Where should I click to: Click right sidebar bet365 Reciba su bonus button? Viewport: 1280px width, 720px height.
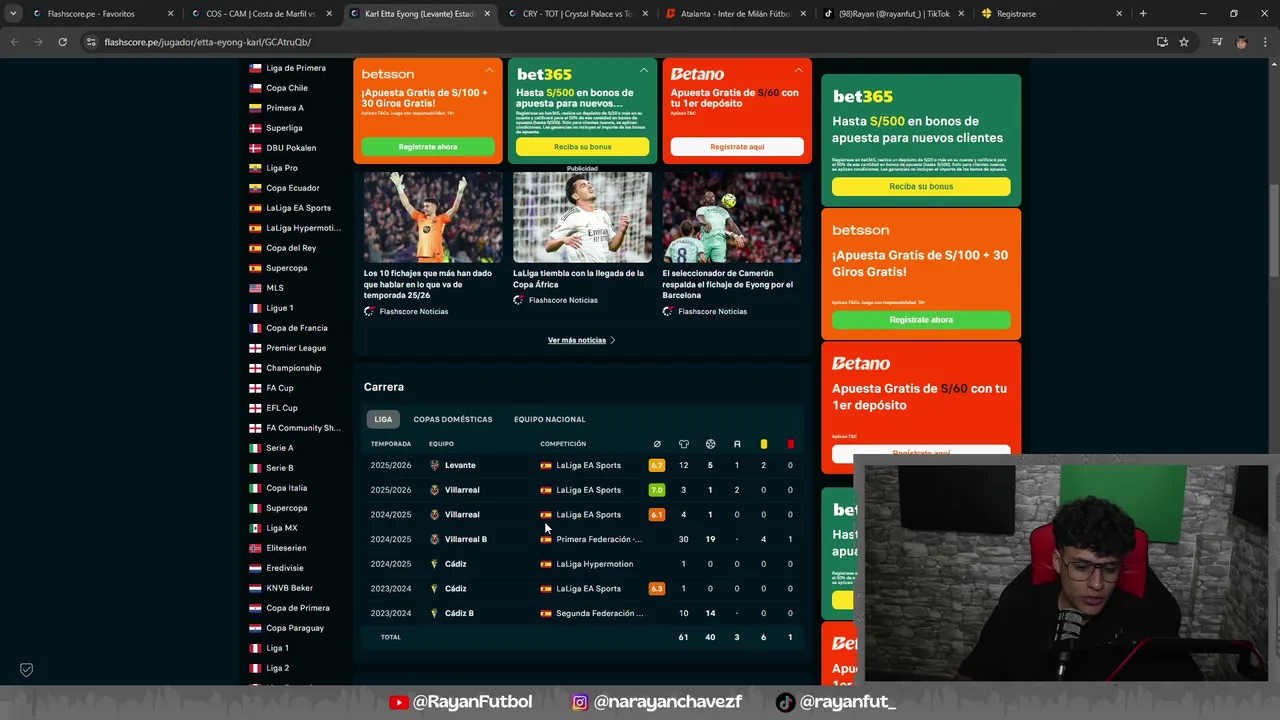point(921,187)
